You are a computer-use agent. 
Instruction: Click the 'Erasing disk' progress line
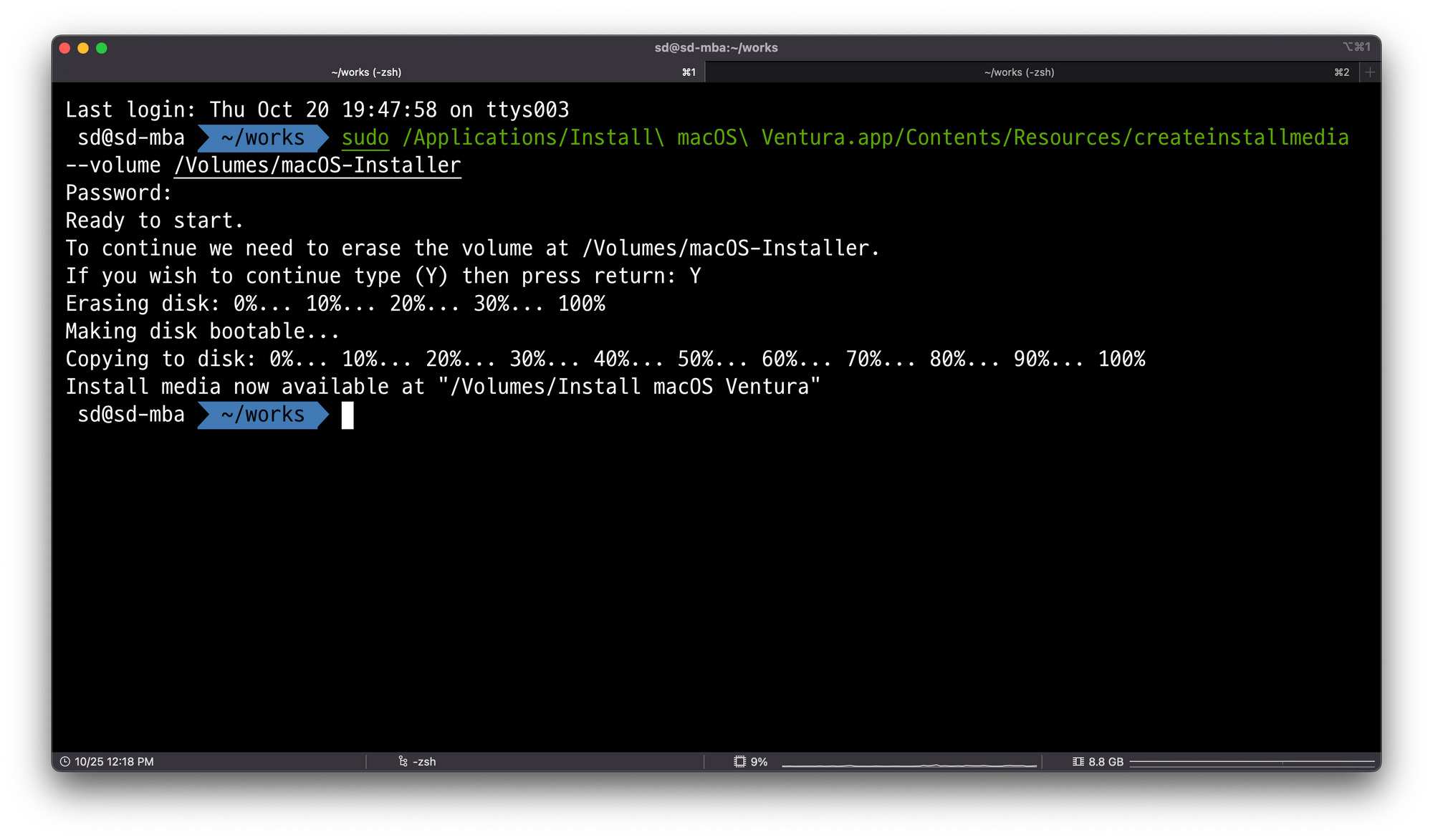click(x=335, y=304)
